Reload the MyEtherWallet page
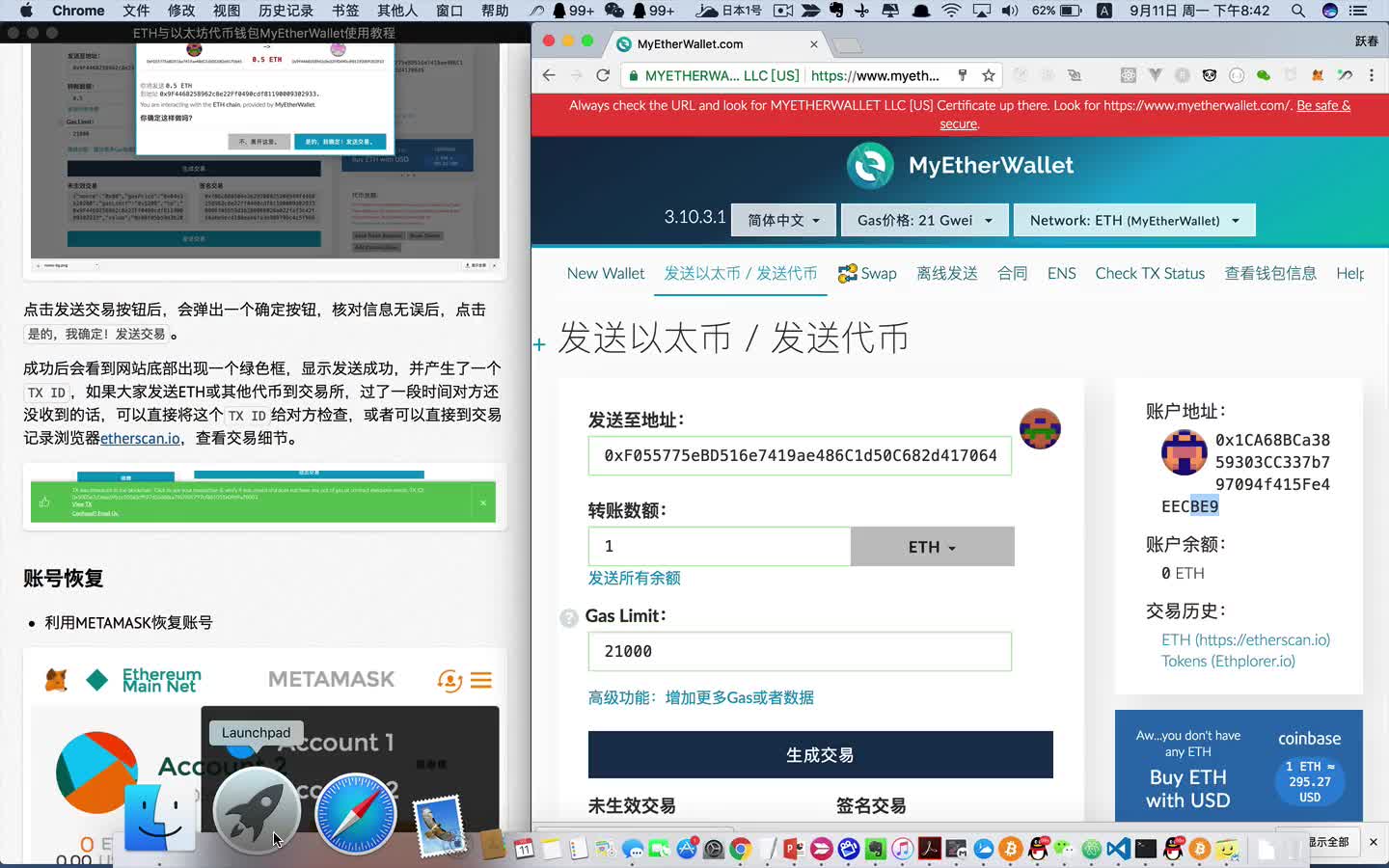Viewport: 1389px width, 868px height. point(603,75)
